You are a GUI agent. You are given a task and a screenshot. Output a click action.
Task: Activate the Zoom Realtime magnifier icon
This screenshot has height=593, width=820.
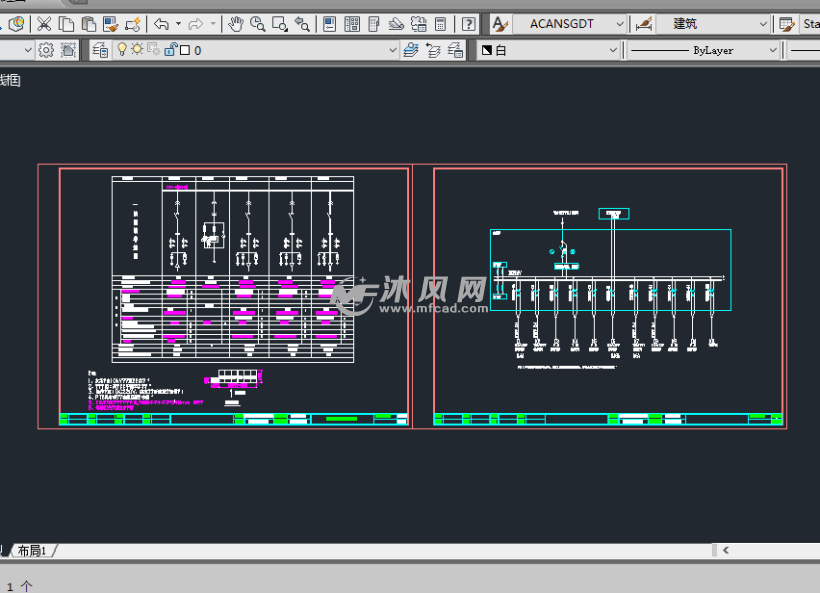point(258,24)
